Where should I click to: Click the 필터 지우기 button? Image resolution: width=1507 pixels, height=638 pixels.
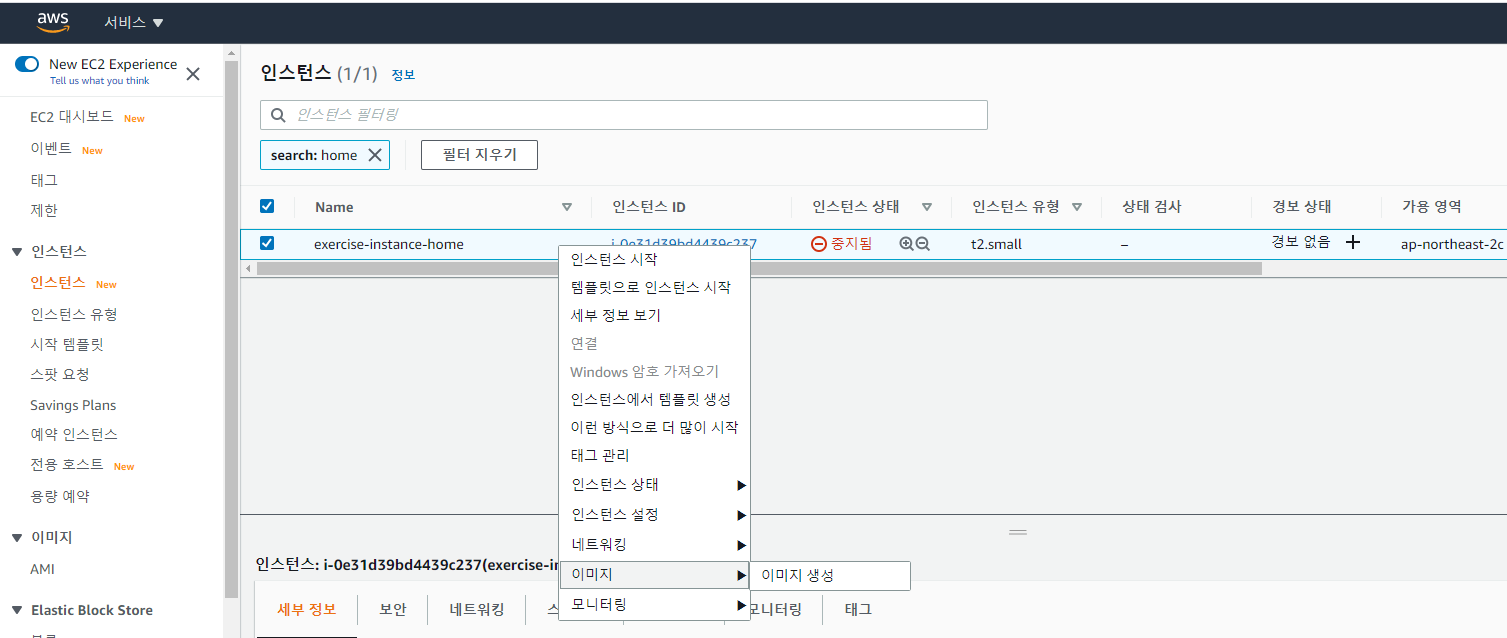point(479,155)
